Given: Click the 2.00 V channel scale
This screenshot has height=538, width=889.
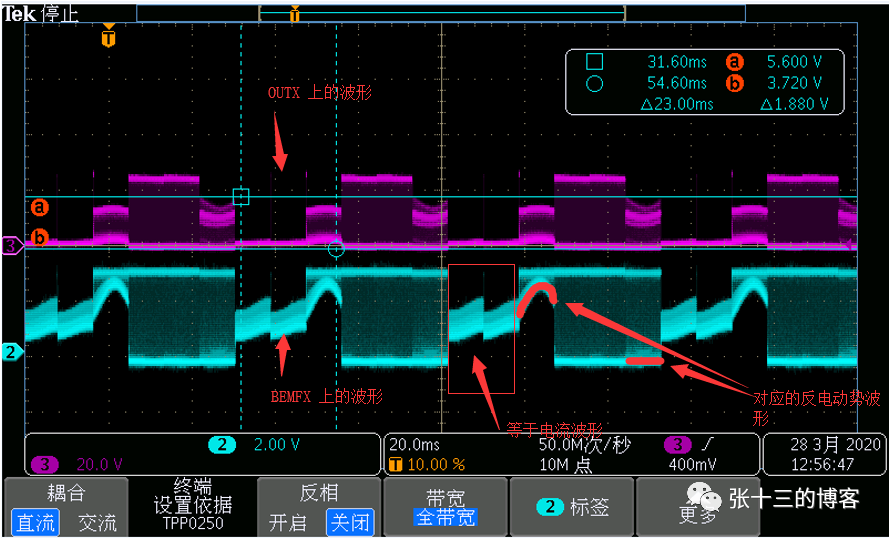Looking at the screenshot, I should pyautogui.click(x=277, y=445).
